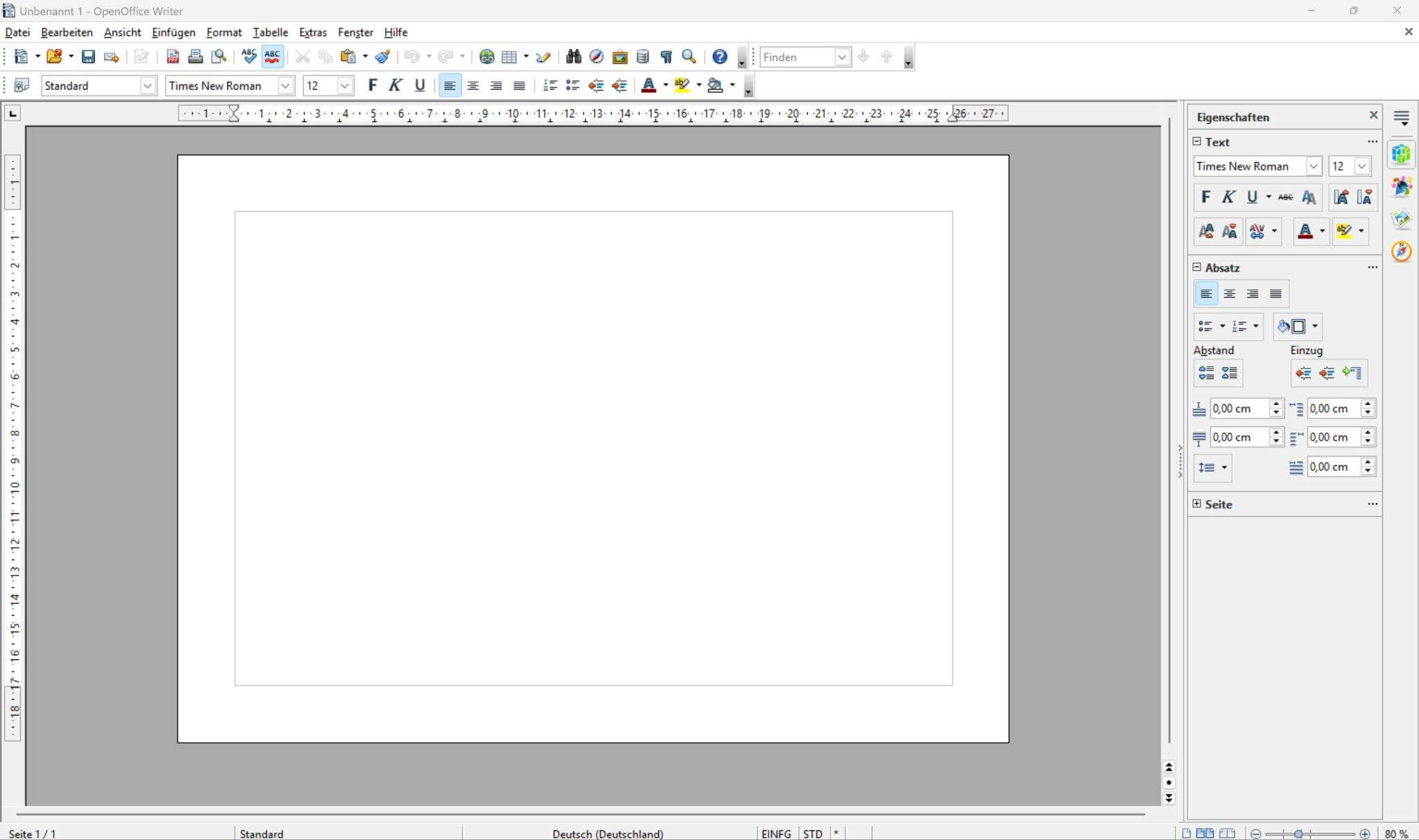1419x840 pixels.
Task: Click strikethrough icon in Text panel
Action: [x=1285, y=197]
